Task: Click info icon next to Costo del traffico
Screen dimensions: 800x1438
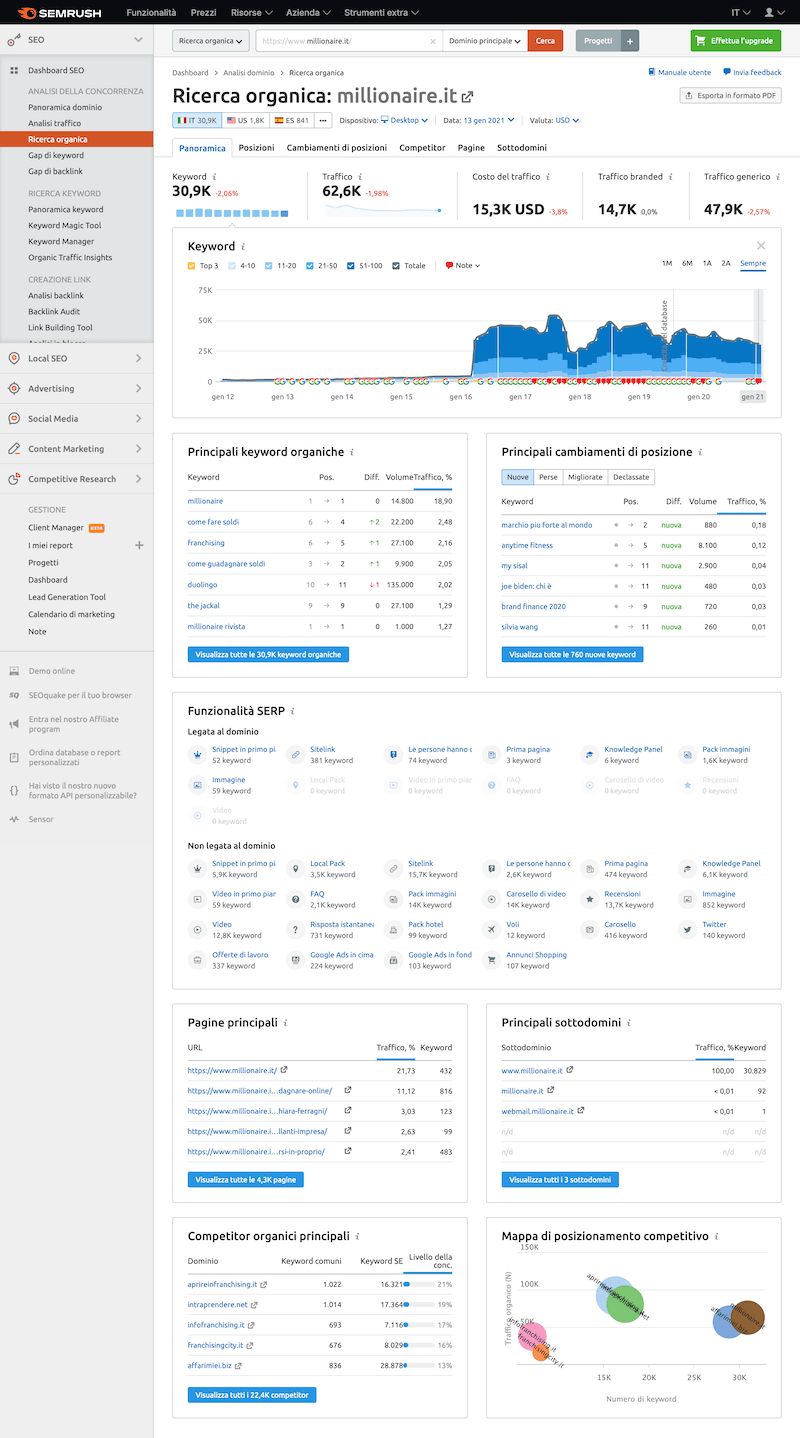Action: point(548,177)
